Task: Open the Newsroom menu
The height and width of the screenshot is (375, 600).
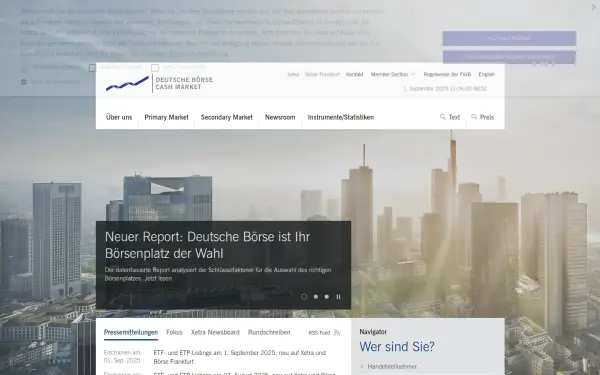Action: coord(280,117)
